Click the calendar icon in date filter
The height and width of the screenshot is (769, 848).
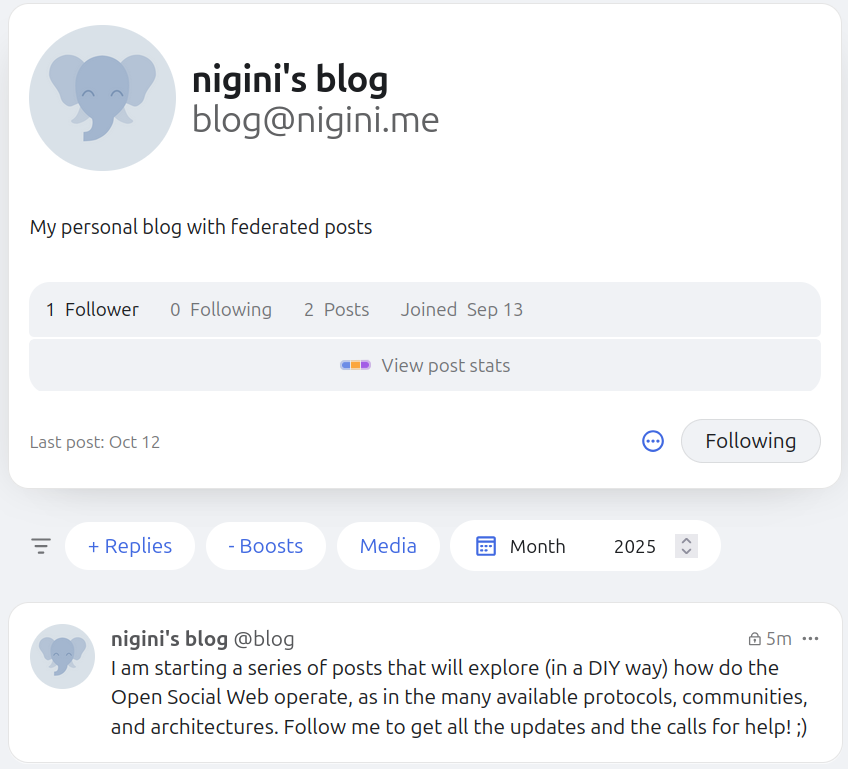486,546
